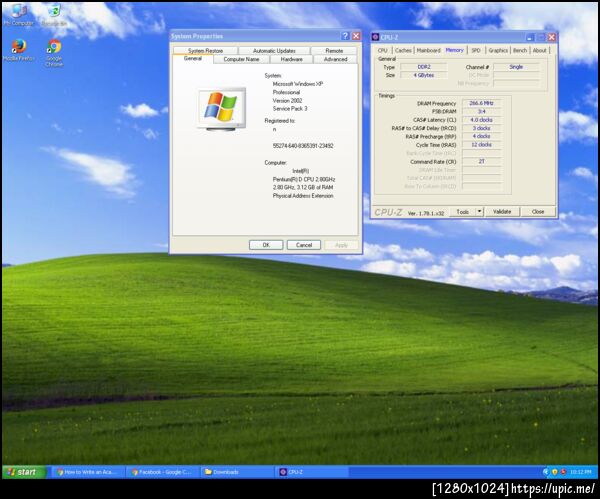Click the 4.0 clocks CAS# Latency value
The width and height of the screenshot is (600, 499).
(x=481, y=120)
